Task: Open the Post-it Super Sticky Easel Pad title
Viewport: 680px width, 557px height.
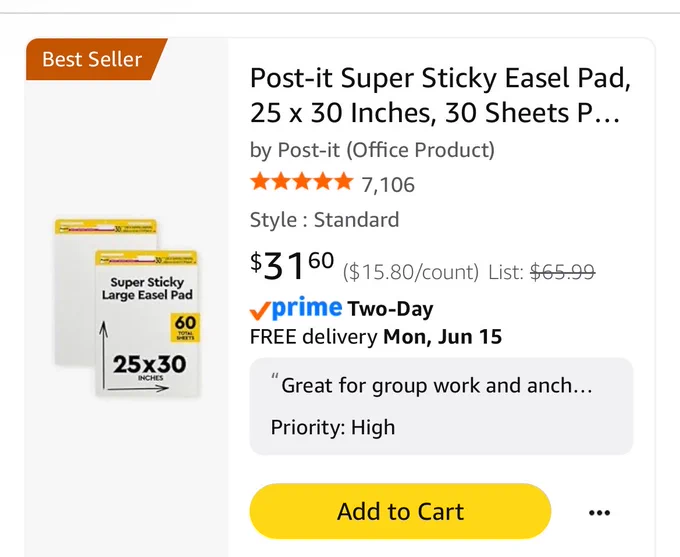Action: [440, 95]
